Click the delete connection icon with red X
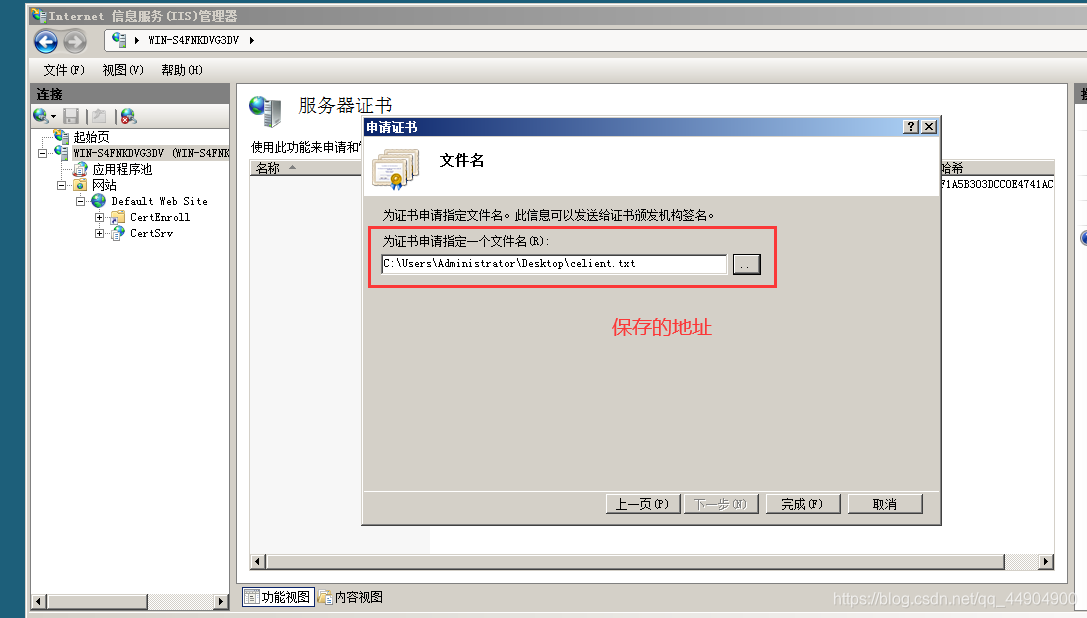Viewport: 1087px width, 618px height. coord(128,116)
